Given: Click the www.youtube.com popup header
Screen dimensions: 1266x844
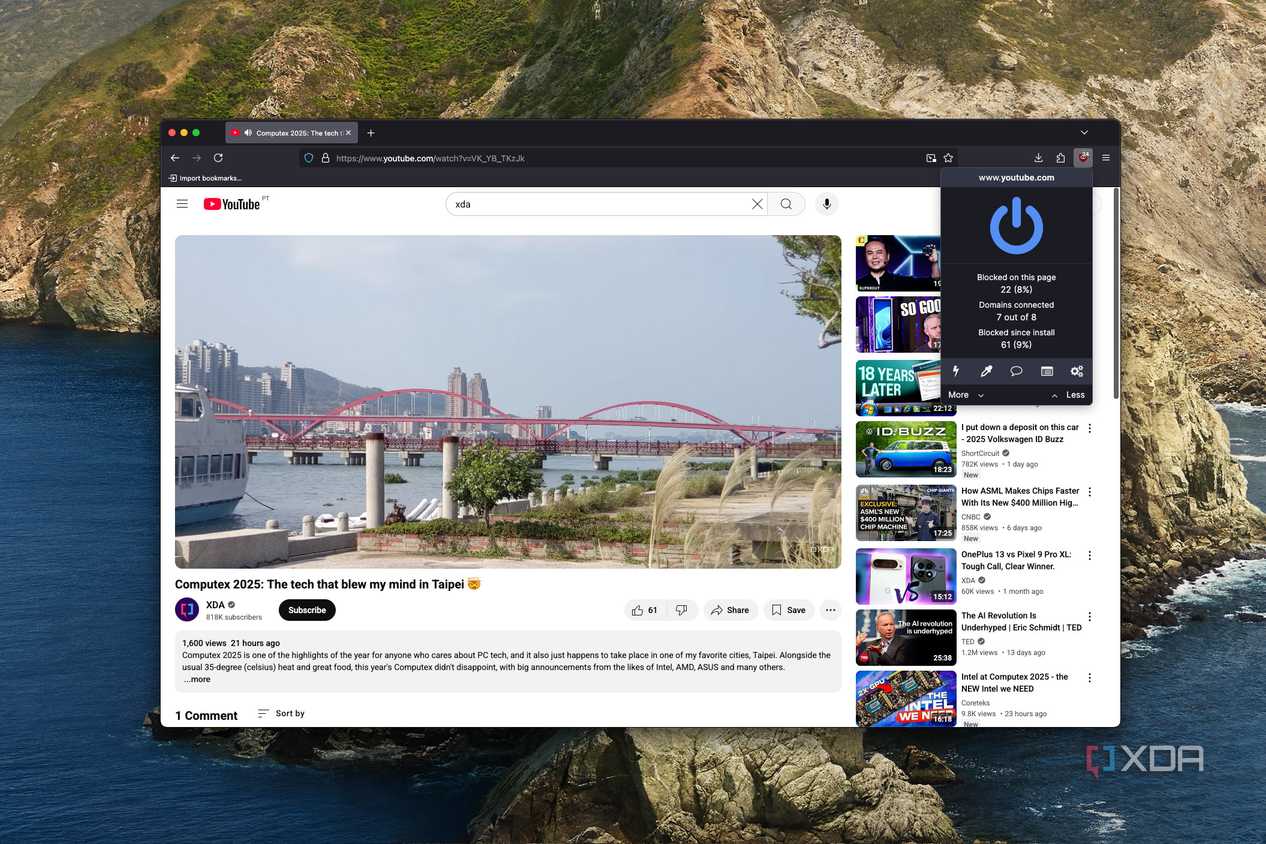Looking at the screenshot, I should click(1016, 177).
